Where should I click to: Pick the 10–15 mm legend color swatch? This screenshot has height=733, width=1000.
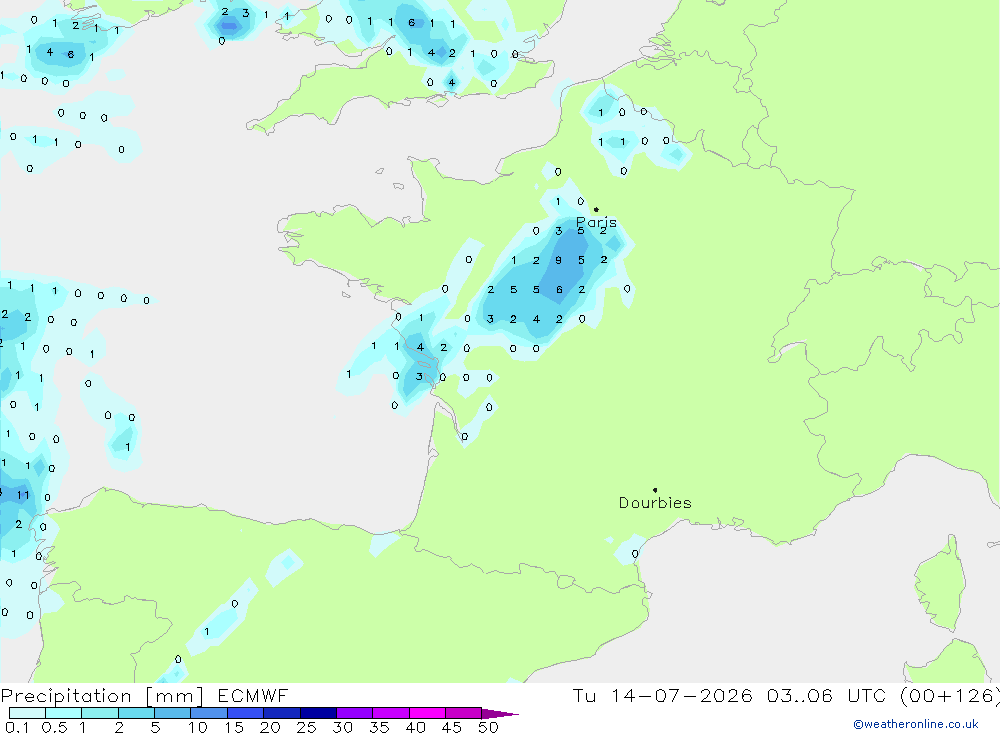pyautogui.click(x=209, y=713)
